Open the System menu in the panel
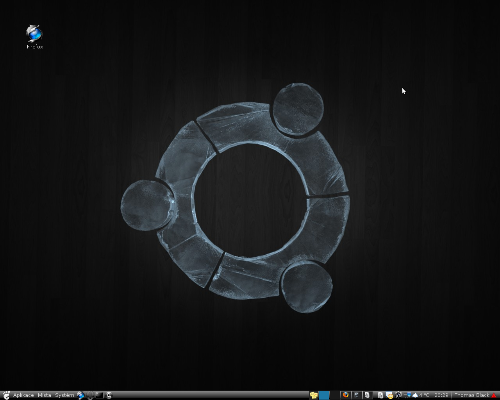Image resolution: width=500 pixels, height=400 pixels. pos(64,395)
